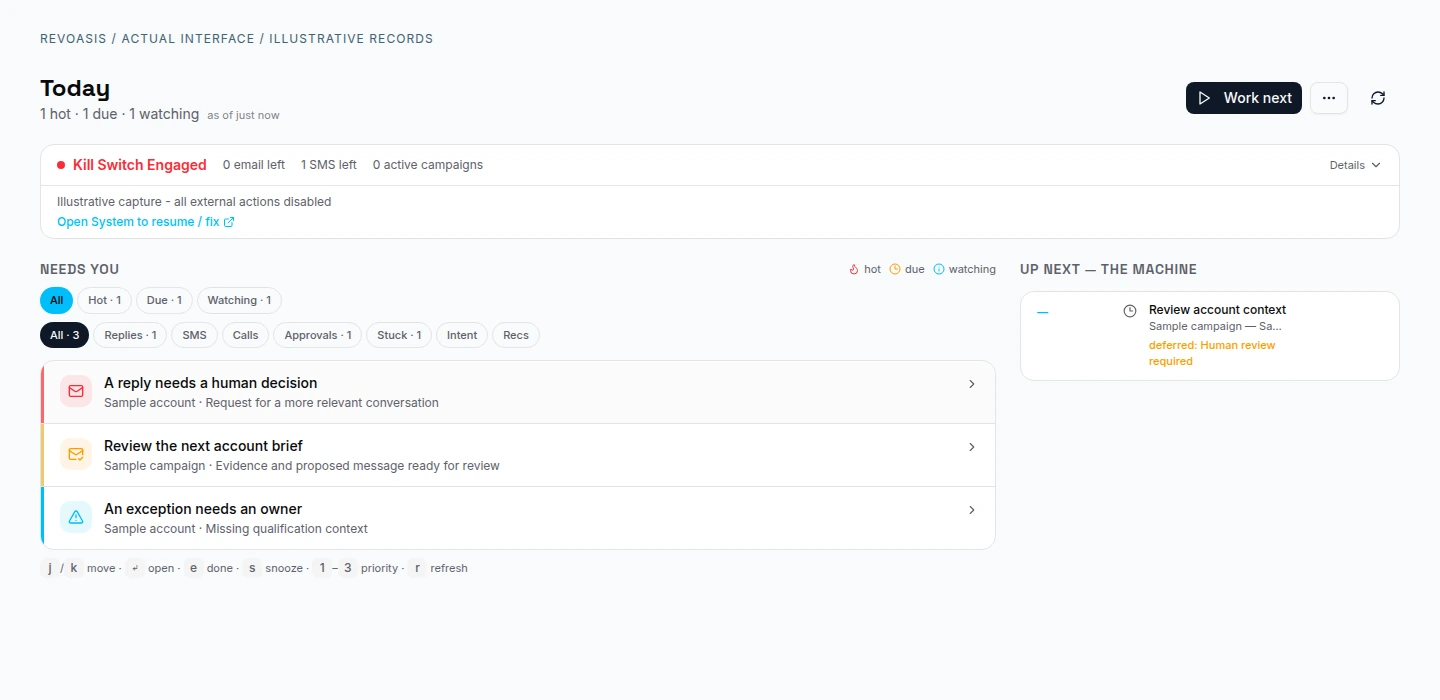Image resolution: width=1440 pixels, height=700 pixels.
Task: Show Stuck · 1 items
Action: point(399,335)
